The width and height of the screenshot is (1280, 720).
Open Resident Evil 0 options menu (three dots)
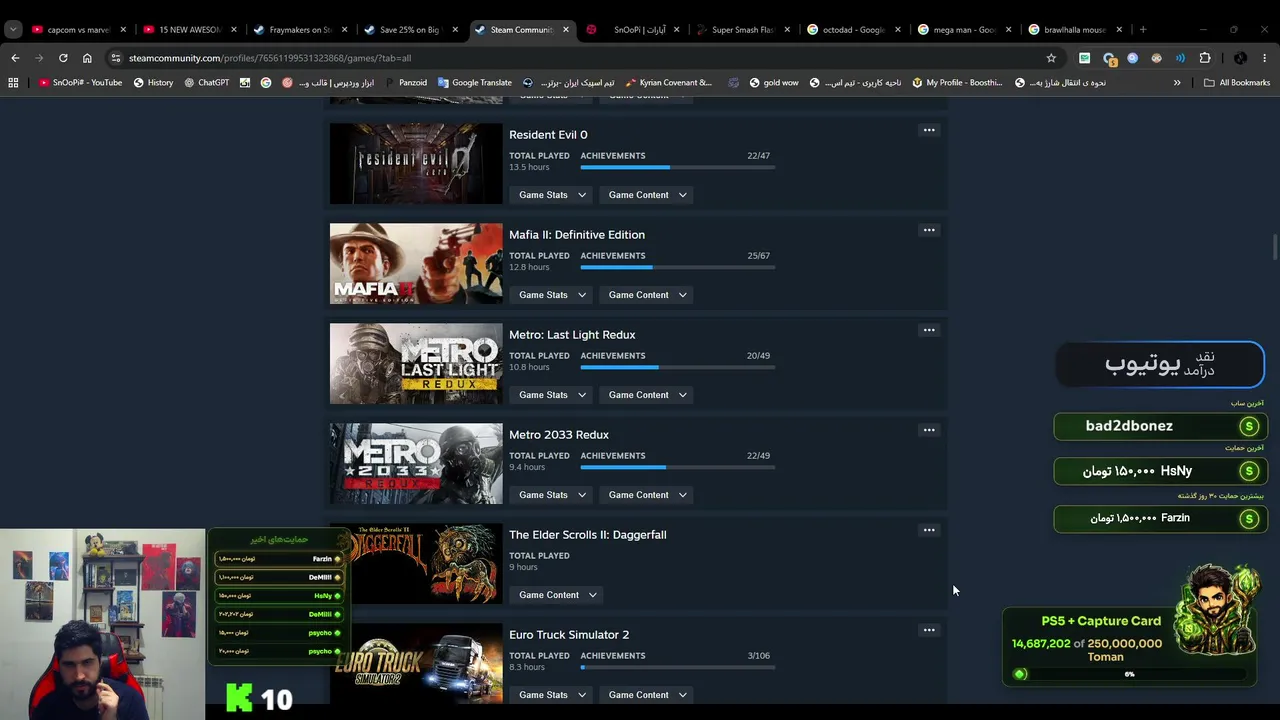(929, 130)
